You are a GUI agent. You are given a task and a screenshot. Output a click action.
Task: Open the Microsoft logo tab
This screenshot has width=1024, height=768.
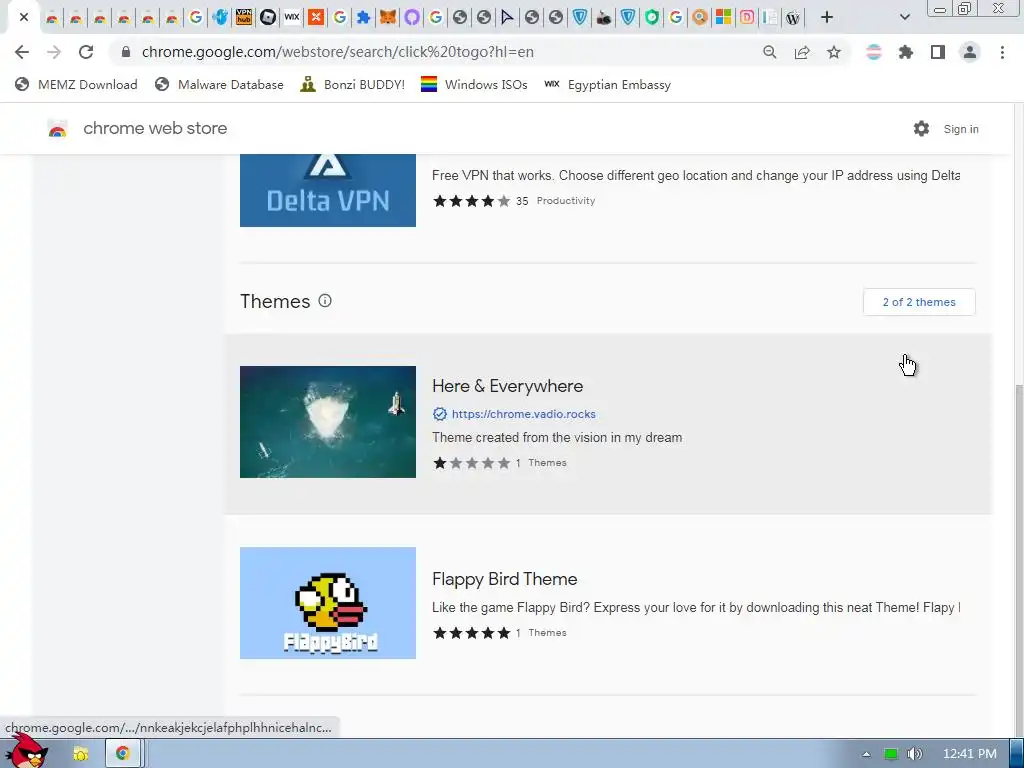point(724,17)
